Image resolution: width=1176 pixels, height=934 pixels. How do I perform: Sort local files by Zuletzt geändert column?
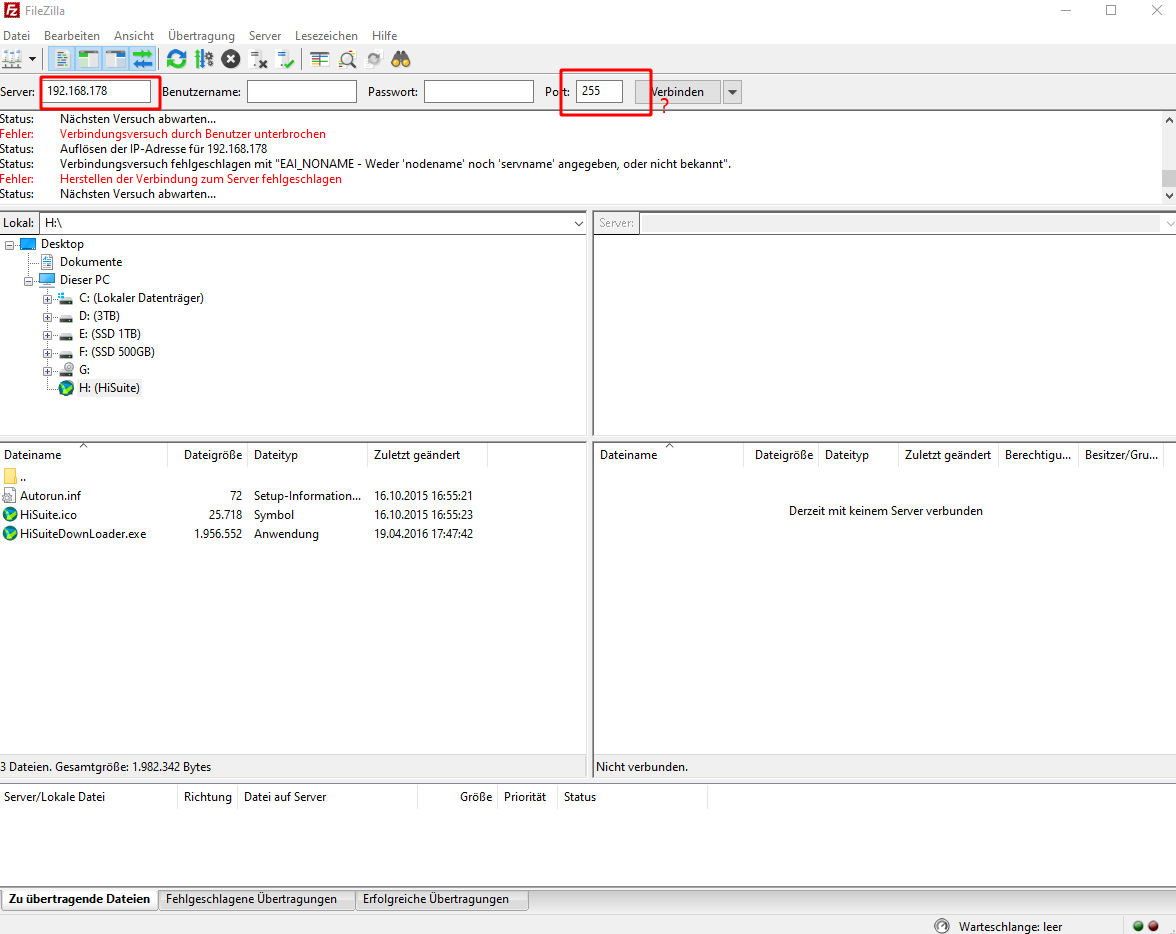(x=428, y=455)
